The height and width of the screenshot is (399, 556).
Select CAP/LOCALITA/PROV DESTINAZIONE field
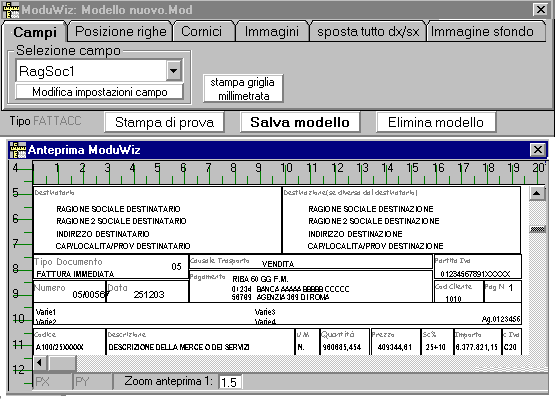(x=375, y=246)
